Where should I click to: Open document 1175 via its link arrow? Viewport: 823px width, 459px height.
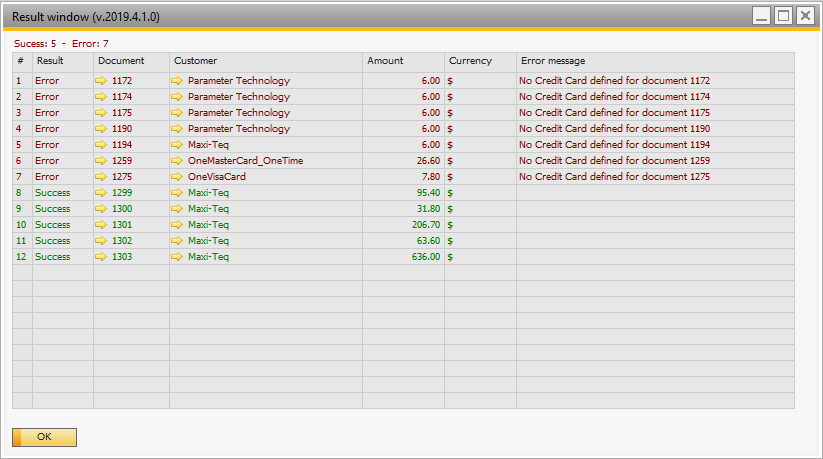(101, 113)
